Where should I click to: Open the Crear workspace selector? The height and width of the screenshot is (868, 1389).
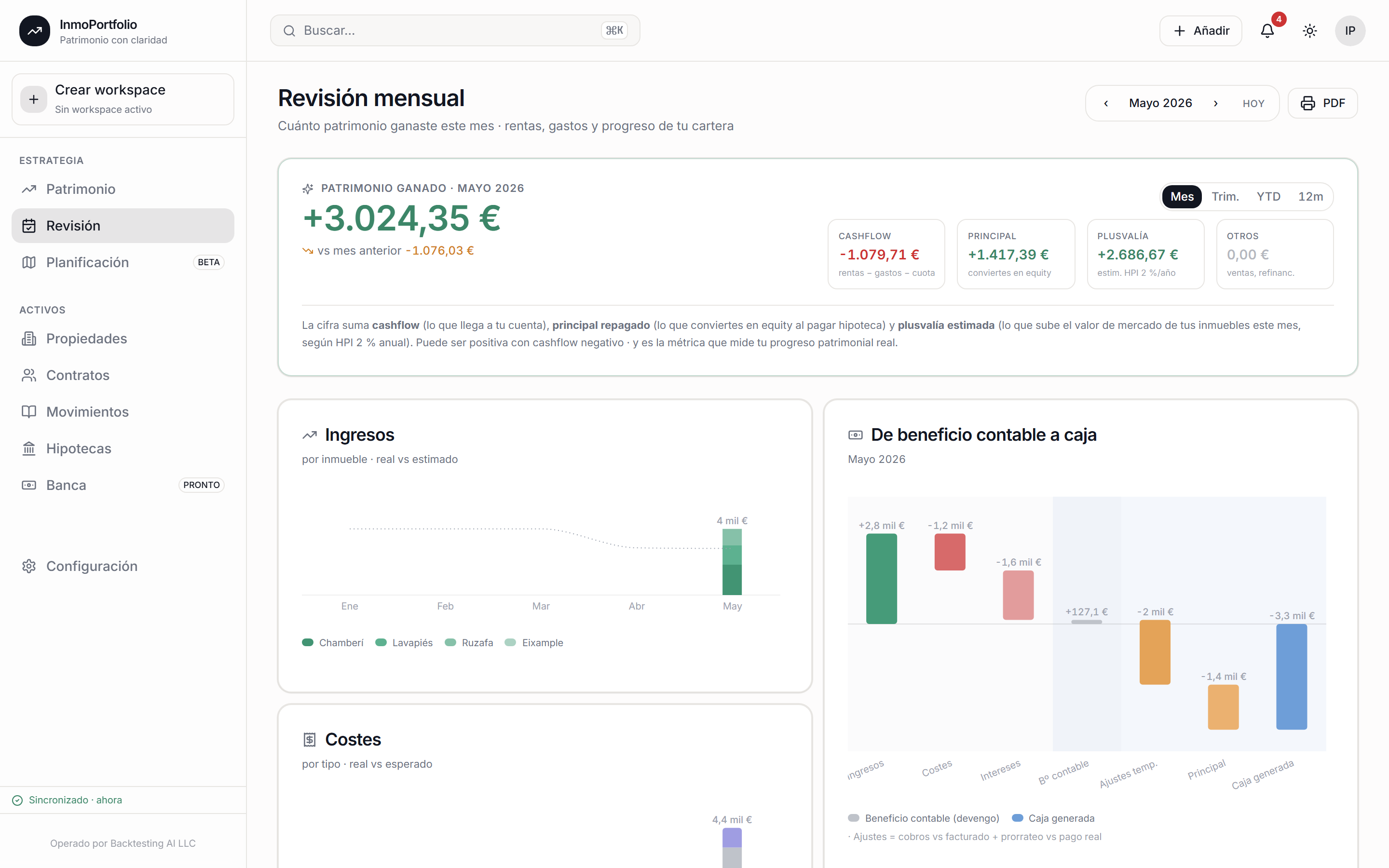[123, 99]
